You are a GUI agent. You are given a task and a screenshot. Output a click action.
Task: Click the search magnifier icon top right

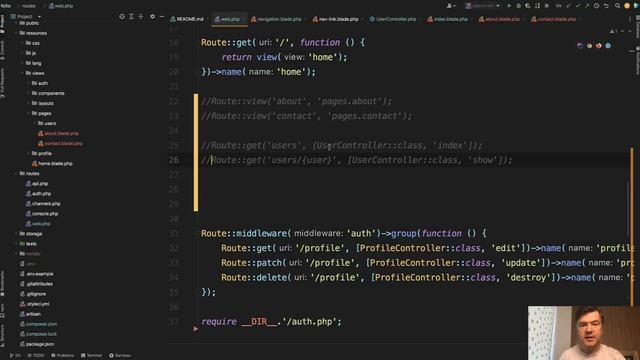pos(618,6)
